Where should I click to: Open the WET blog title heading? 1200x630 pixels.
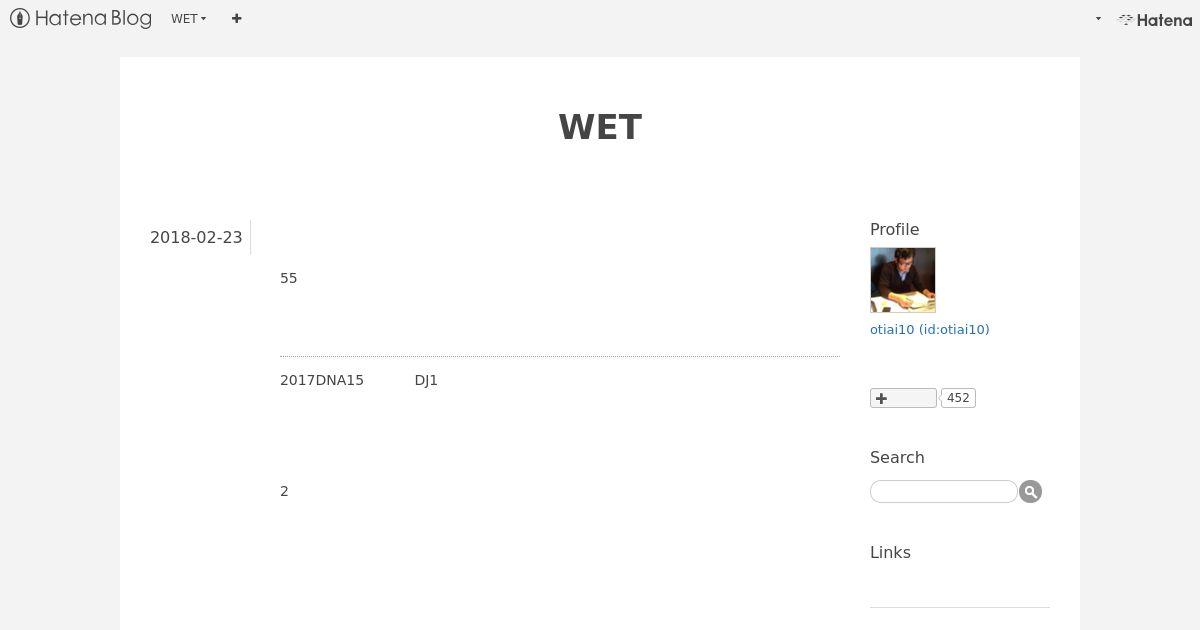pyautogui.click(x=600, y=127)
